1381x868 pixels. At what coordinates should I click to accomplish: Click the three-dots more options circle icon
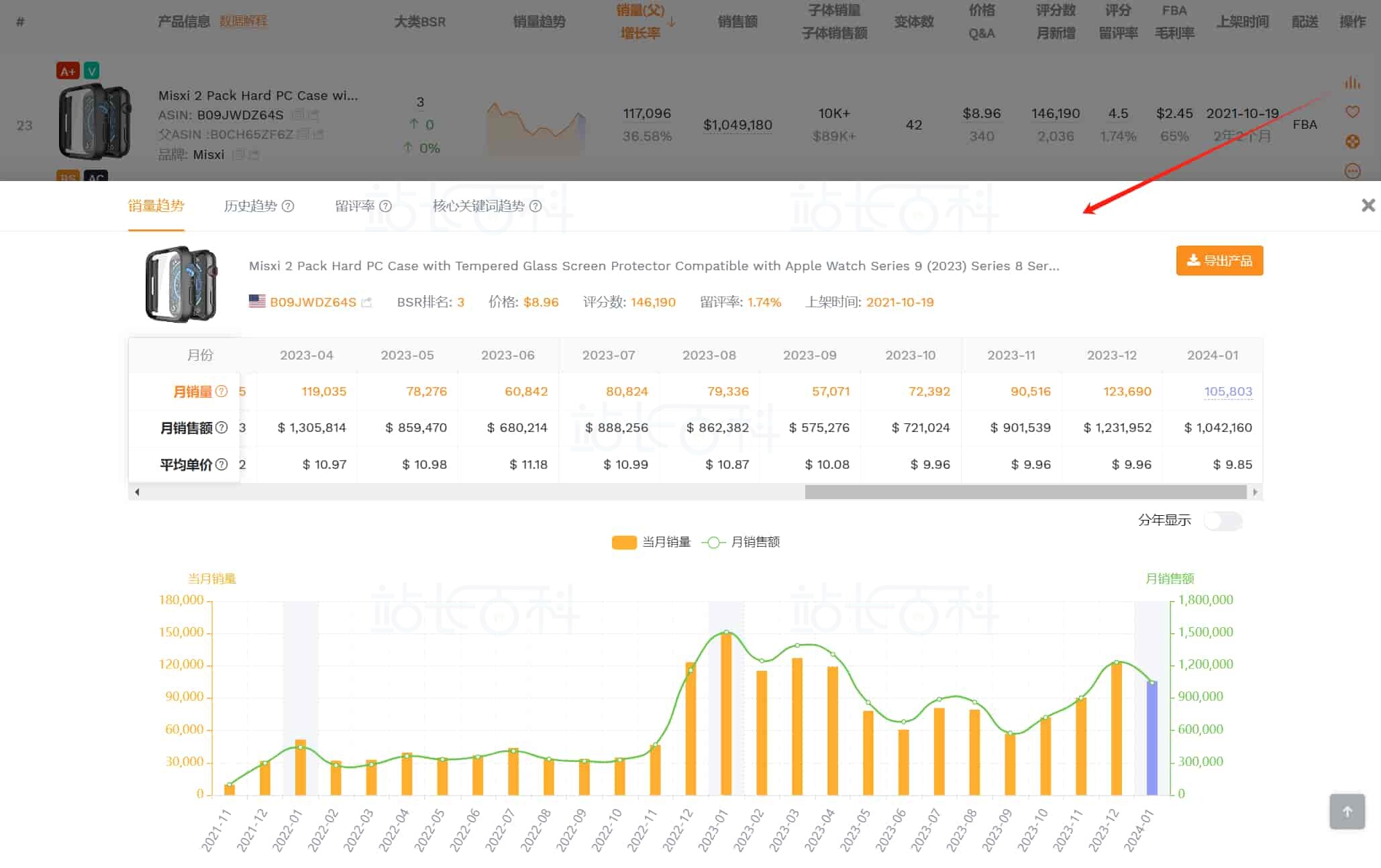pos(1352,171)
